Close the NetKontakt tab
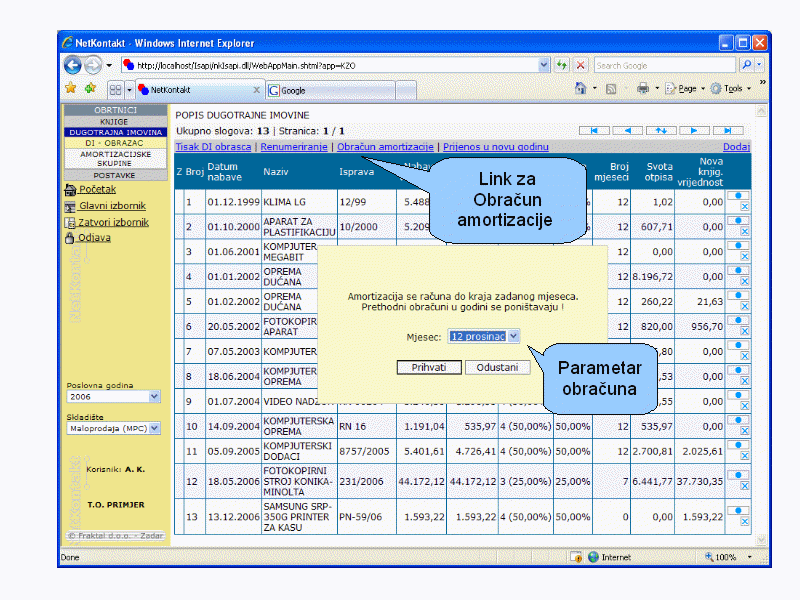This screenshot has height=600, width=800. pos(257,90)
